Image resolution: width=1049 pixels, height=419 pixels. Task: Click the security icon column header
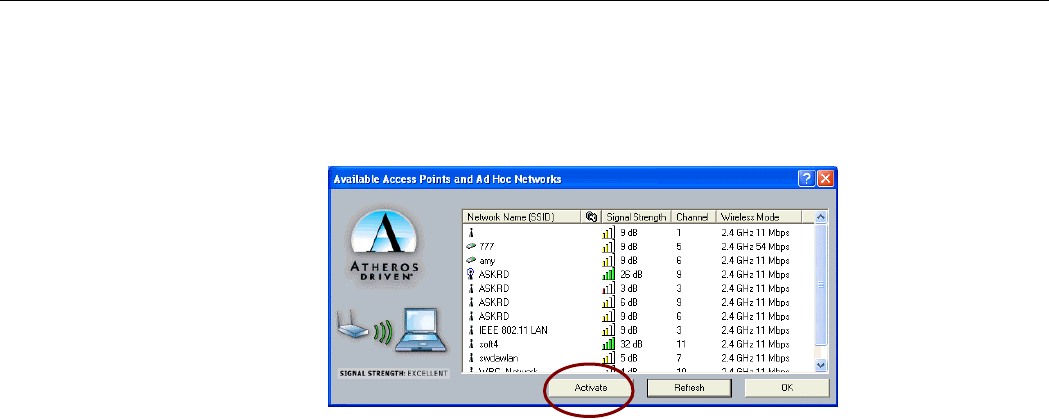click(591, 217)
